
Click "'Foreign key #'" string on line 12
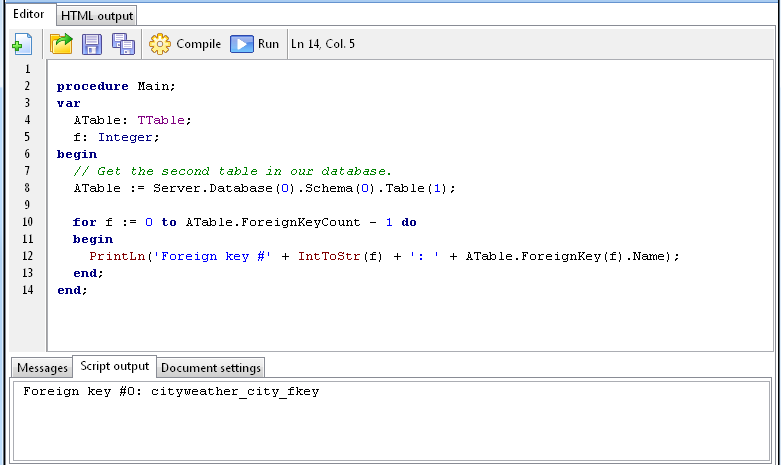[x=213, y=256]
